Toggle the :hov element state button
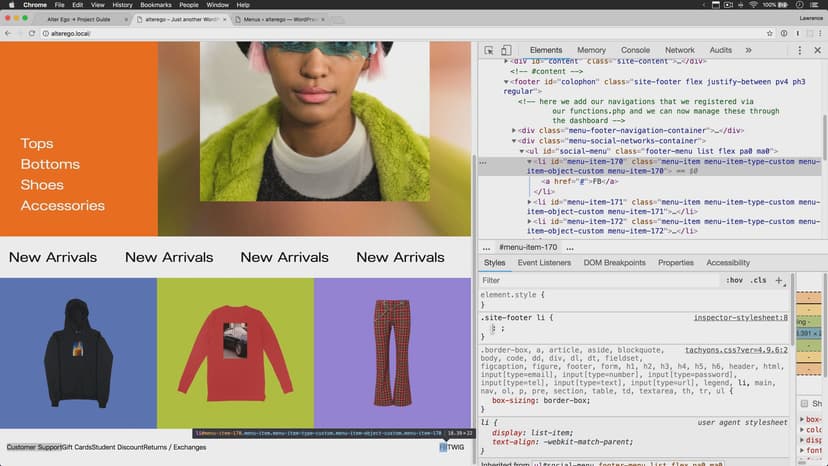 [x=735, y=280]
